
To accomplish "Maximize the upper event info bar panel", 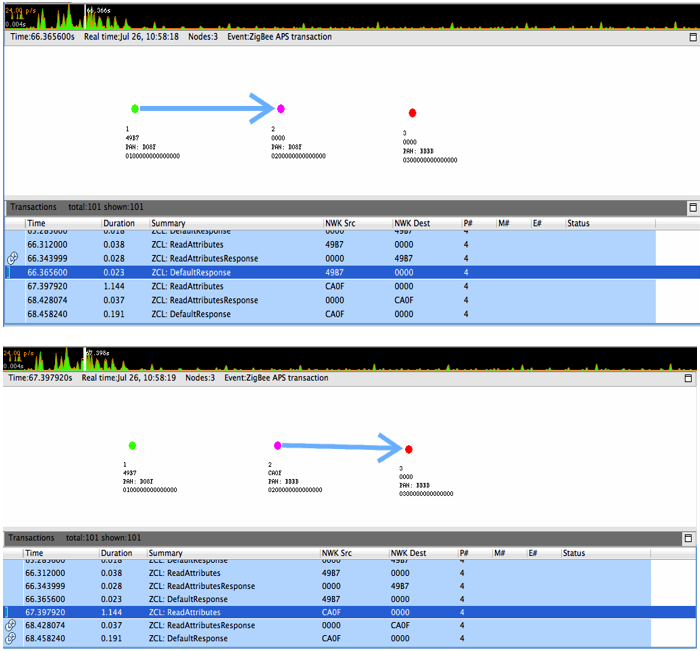I will pos(693,37).
